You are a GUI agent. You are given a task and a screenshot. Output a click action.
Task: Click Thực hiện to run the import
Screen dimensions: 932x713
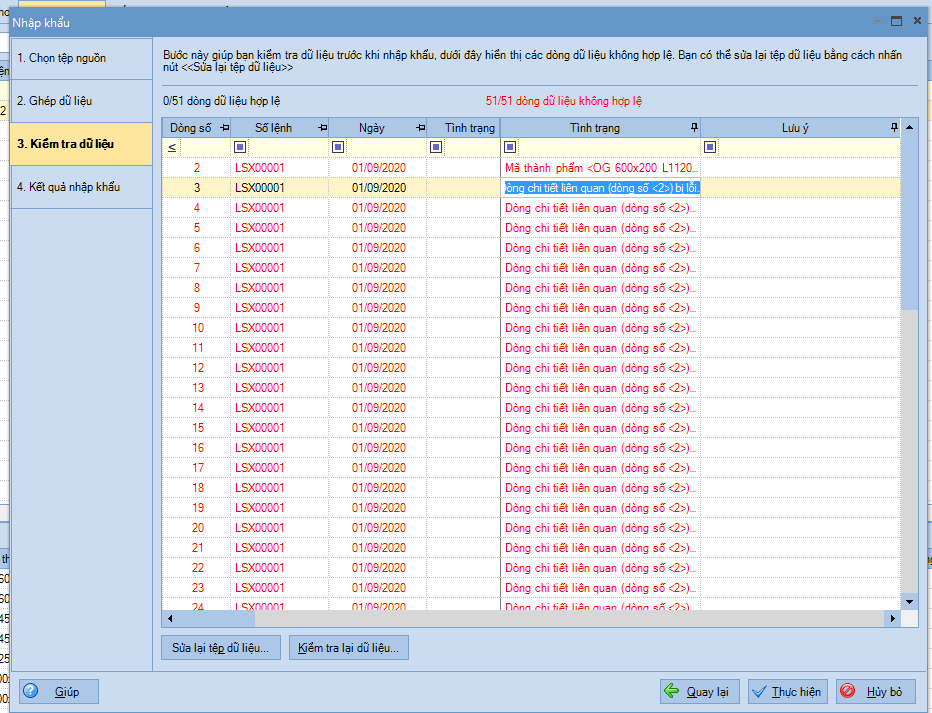tap(787, 691)
